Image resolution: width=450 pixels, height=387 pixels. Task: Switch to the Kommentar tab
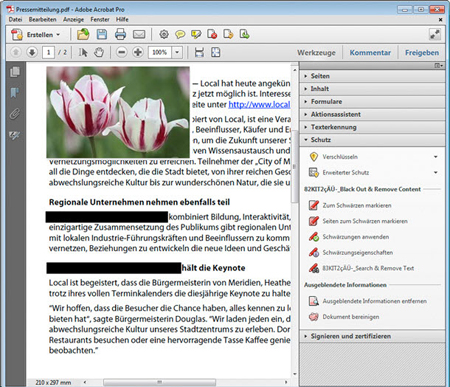(370, 53)
